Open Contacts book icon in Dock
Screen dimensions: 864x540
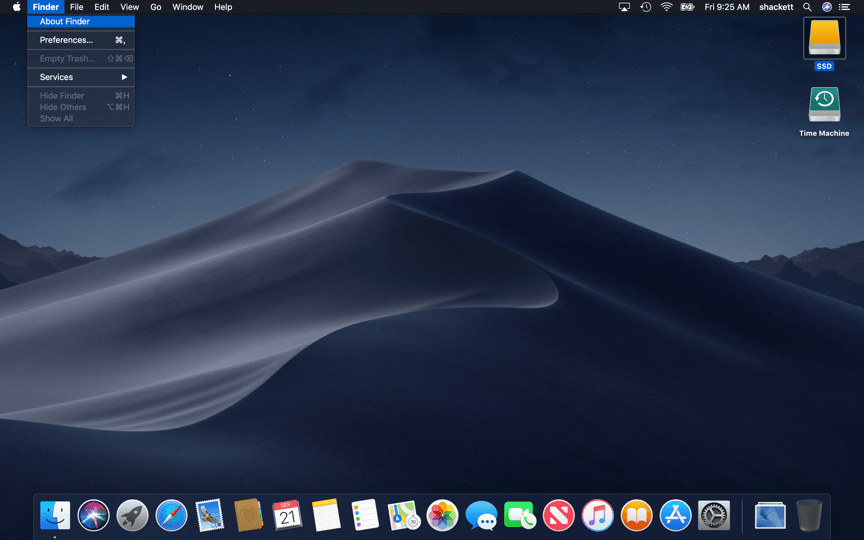coord(249,515)
